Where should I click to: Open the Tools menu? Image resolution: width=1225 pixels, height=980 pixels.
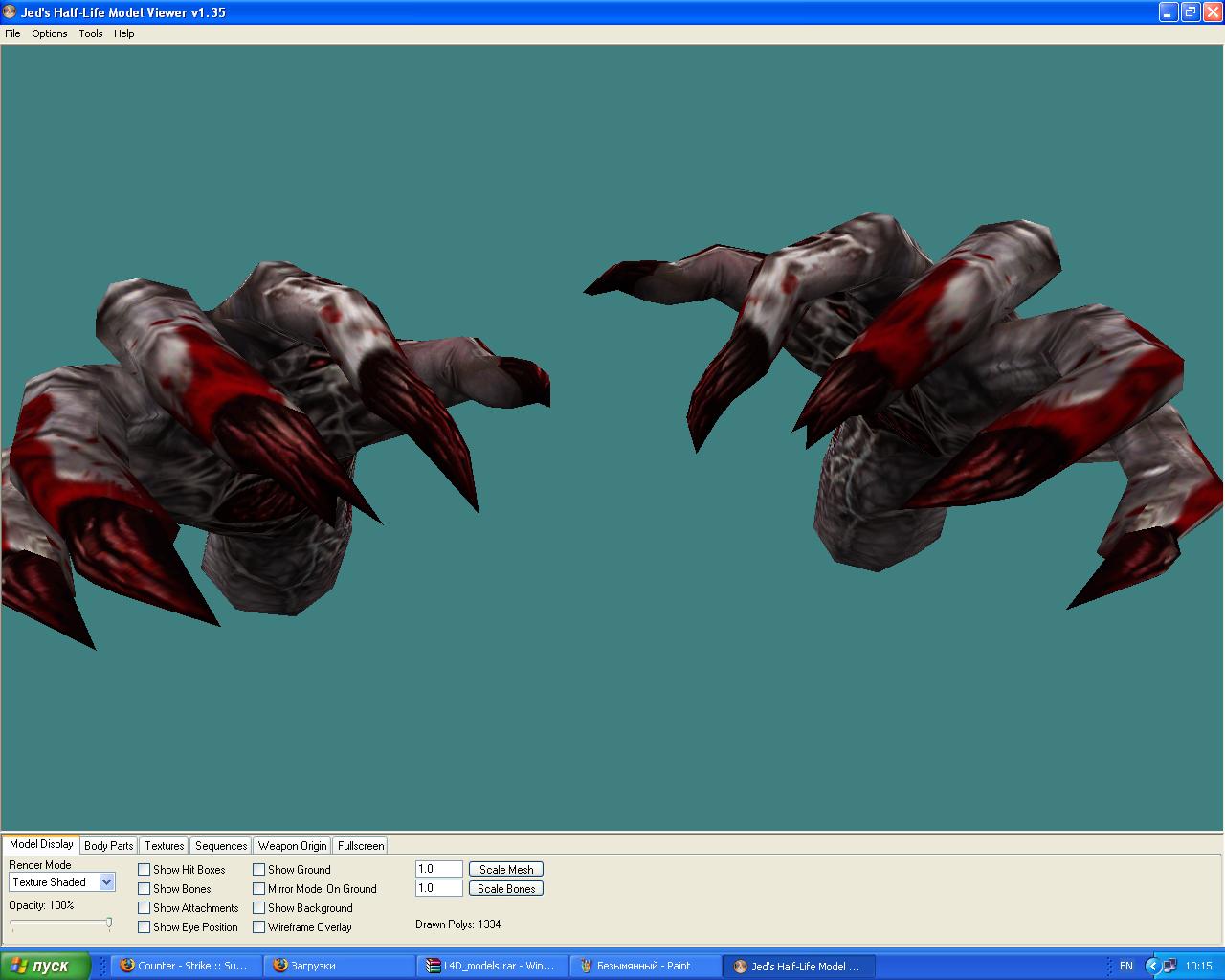coord(91,33)
